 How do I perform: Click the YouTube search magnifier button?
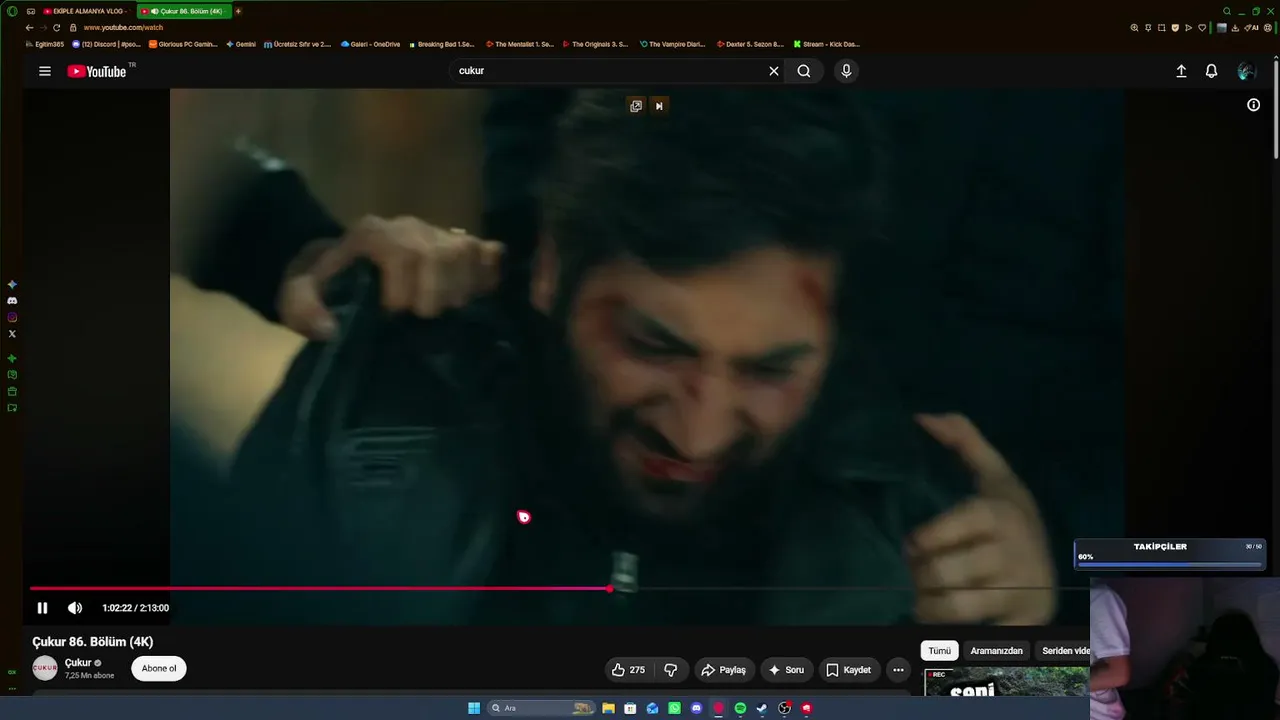pos(804,71)
